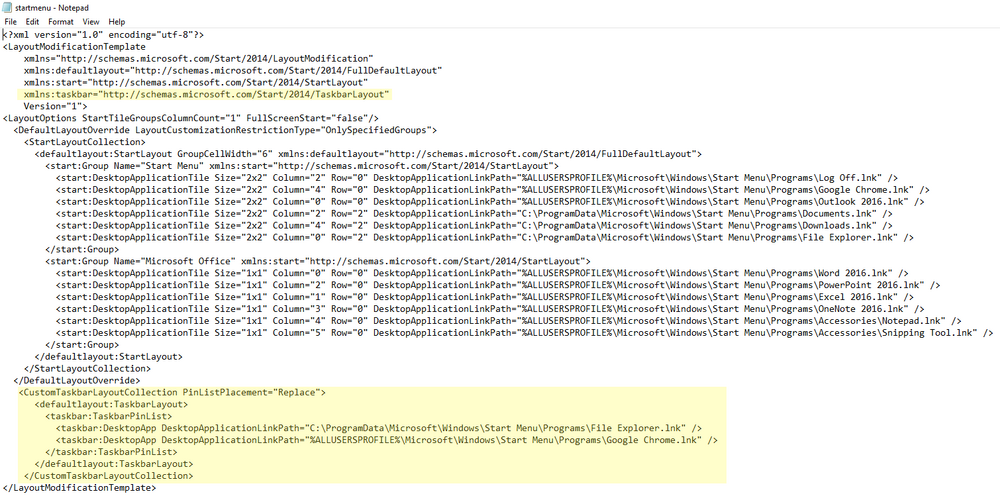Click the start:Group Name="Start Menu" line
Screen dimensions: 1000x500
[x=302, y=166]
